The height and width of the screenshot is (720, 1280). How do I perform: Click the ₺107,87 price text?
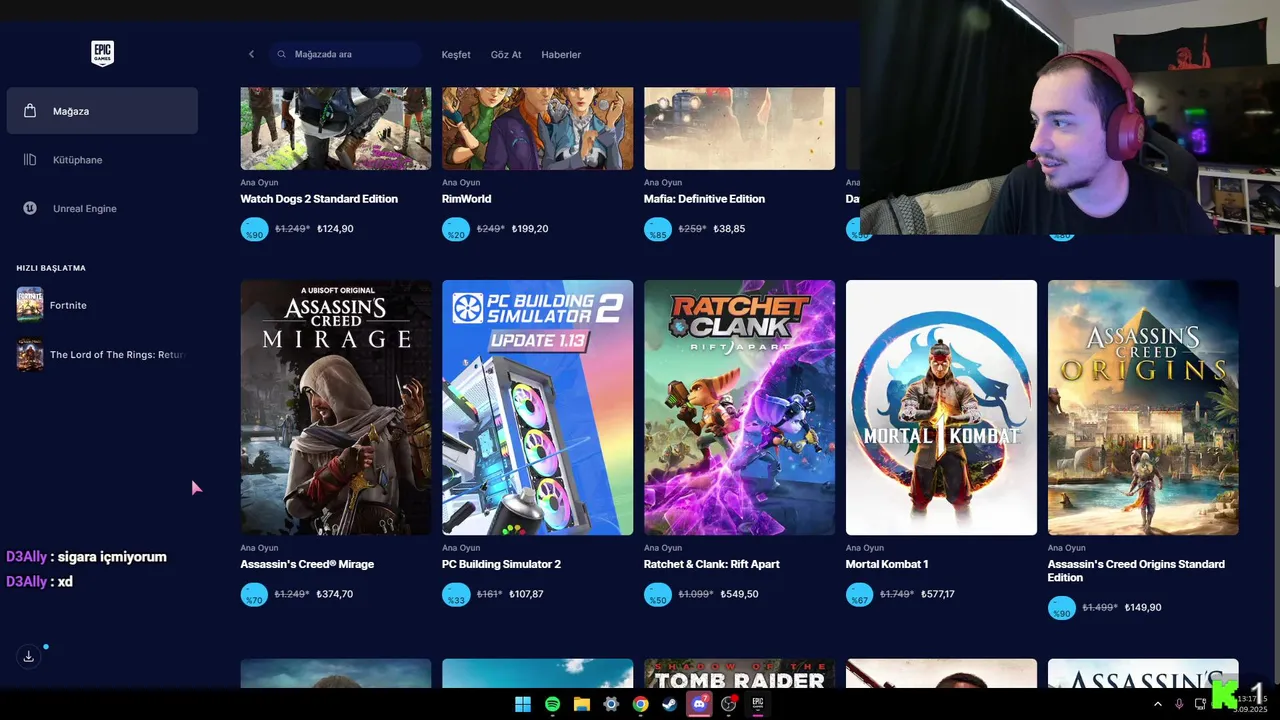[x=526, y=594]
